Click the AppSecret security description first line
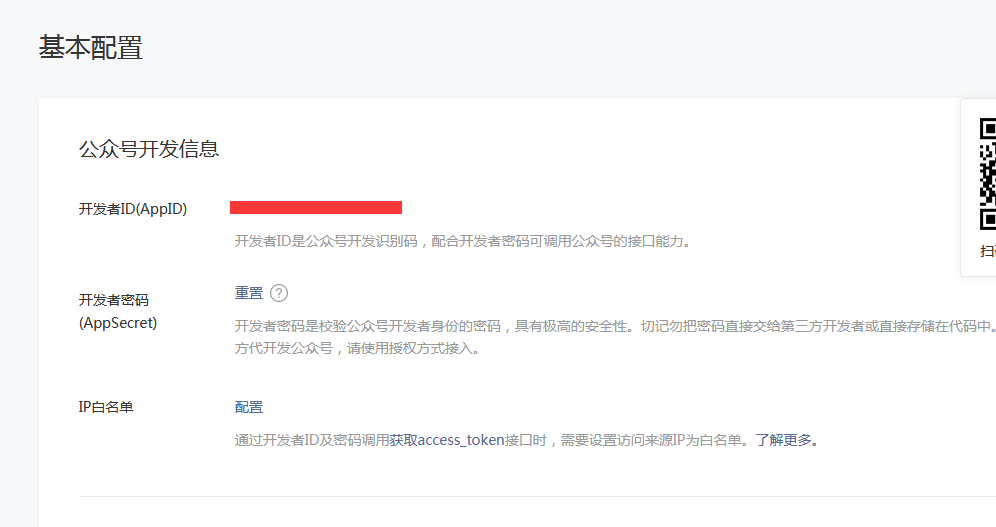This screenshot has width=996, height=527. (x=615, y=326)
